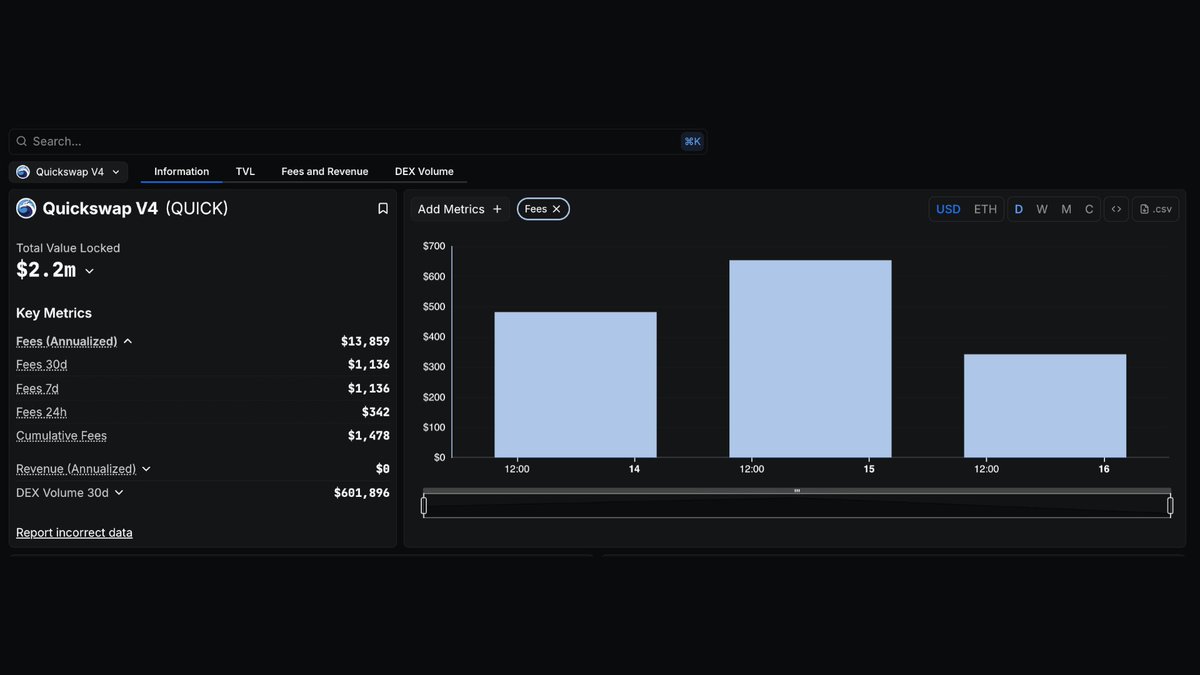Click the range slider top grip

pos(797,491)
